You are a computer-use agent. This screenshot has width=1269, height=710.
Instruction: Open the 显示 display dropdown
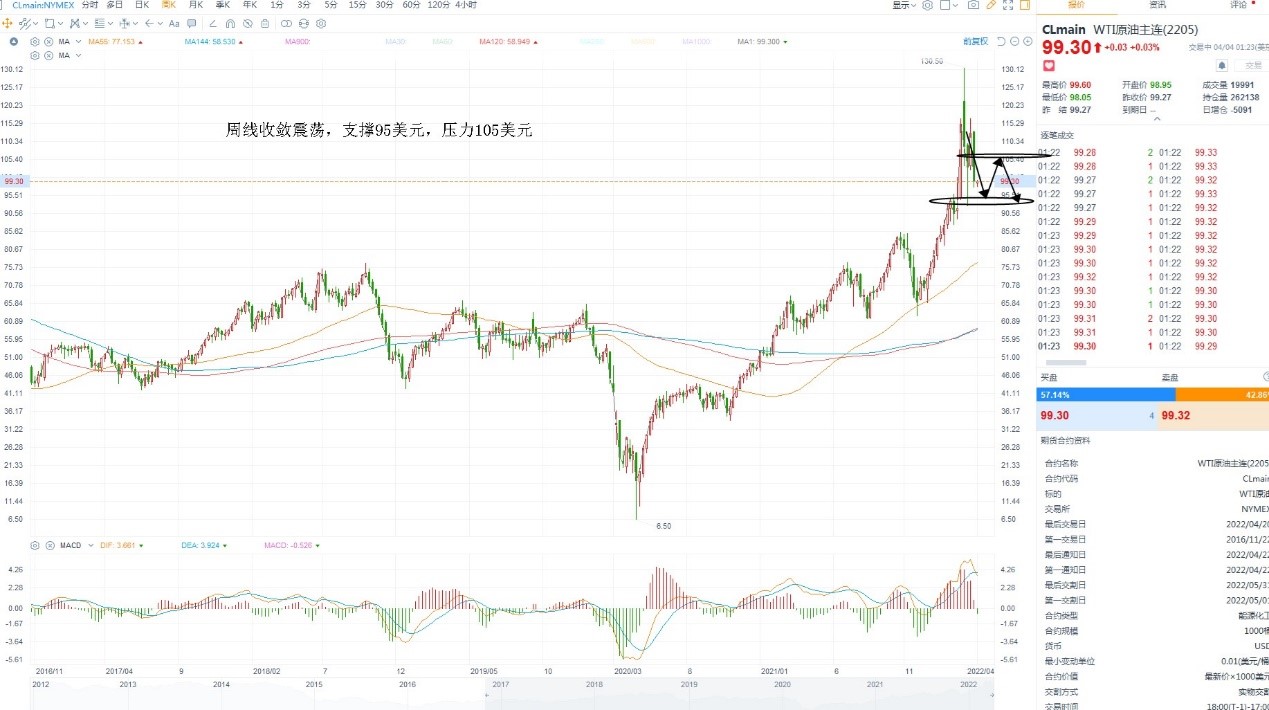click(904, 5)
